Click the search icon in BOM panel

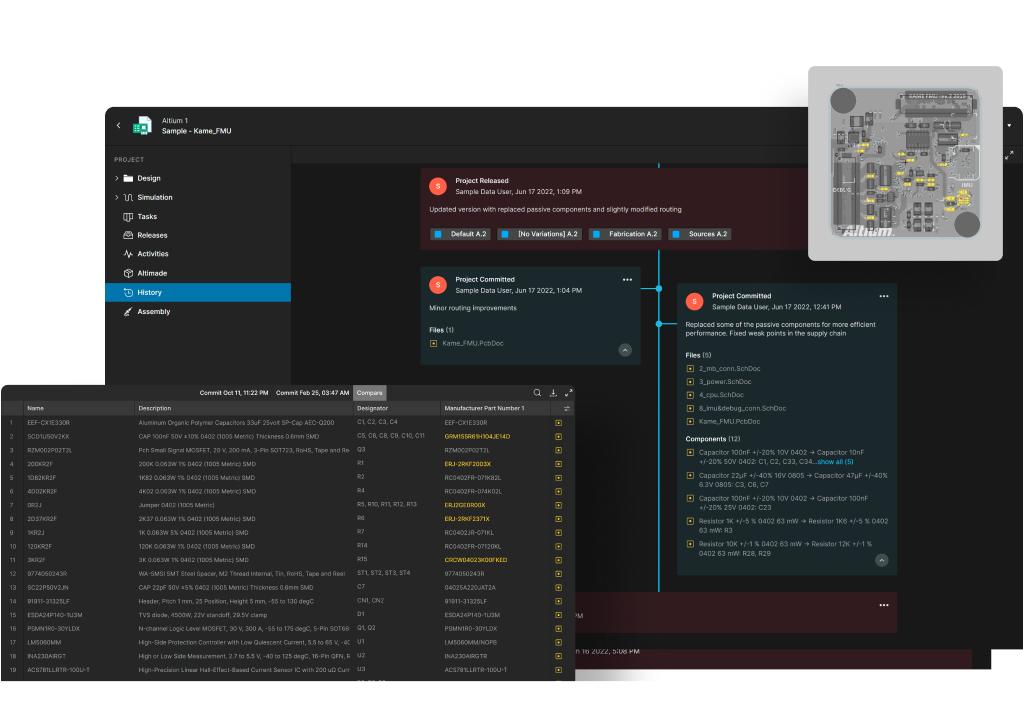click(537, 393)
